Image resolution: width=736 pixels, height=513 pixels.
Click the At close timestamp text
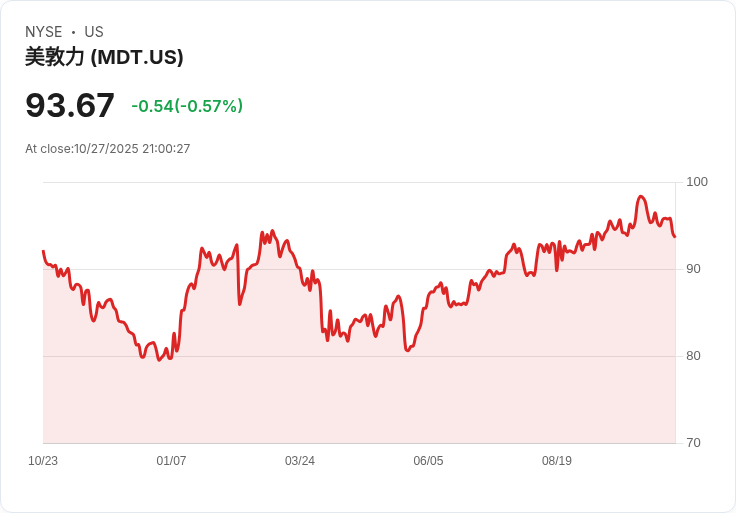[107, 149]
